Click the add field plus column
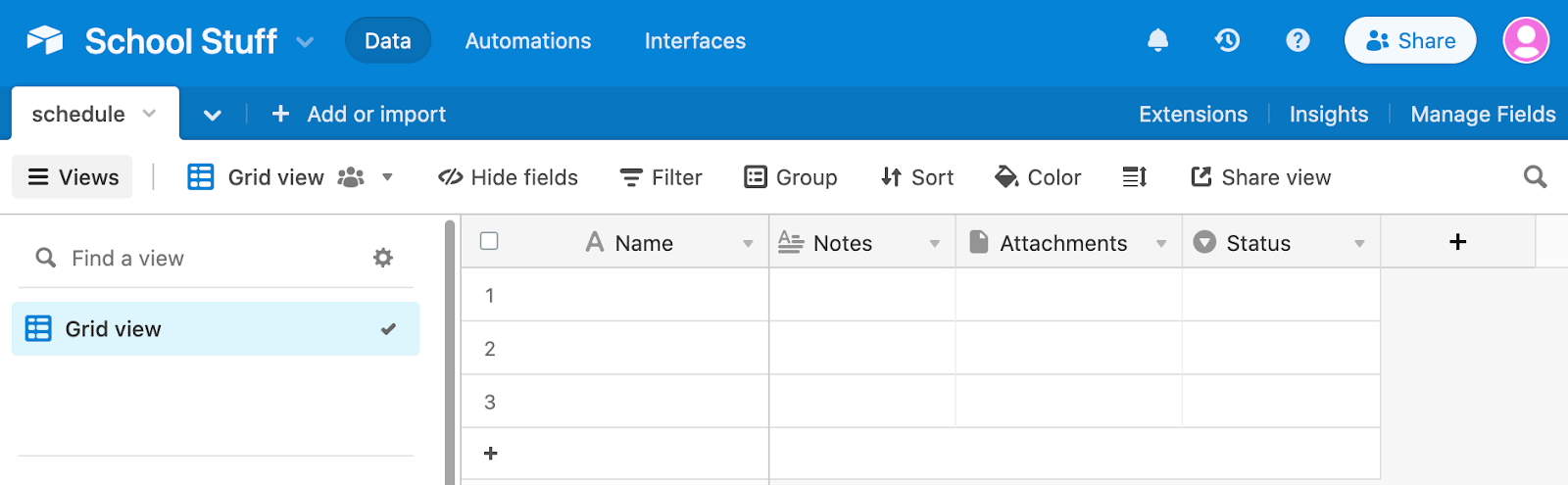This screenshot has width=1568, height=485. point(1457,242)
